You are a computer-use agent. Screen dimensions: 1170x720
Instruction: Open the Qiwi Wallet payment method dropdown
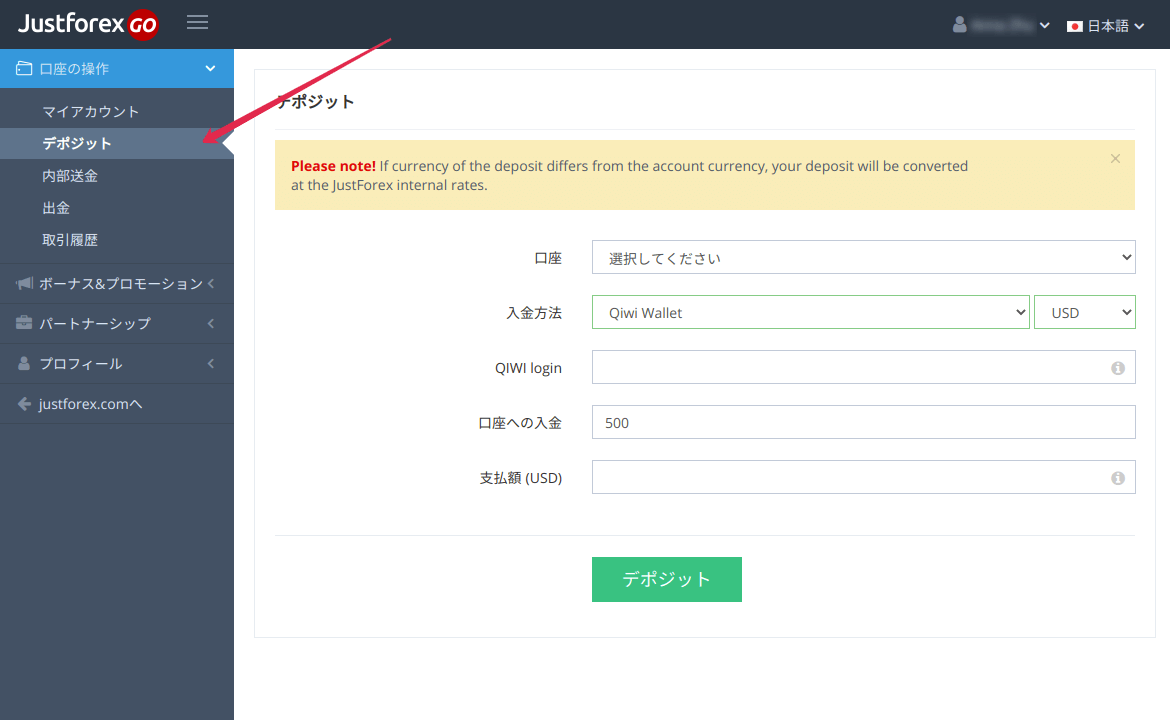point(810,313)
